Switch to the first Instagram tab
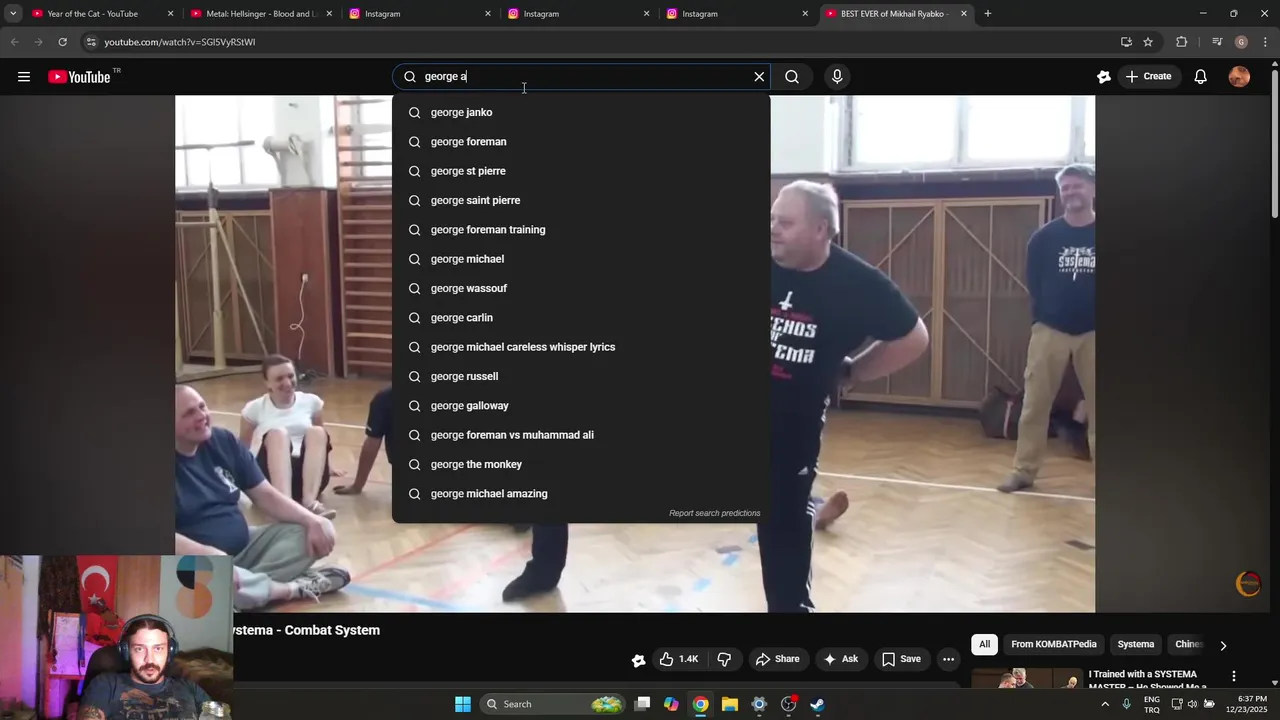Viewport: 1280px width, 720px height. [383, 14]
